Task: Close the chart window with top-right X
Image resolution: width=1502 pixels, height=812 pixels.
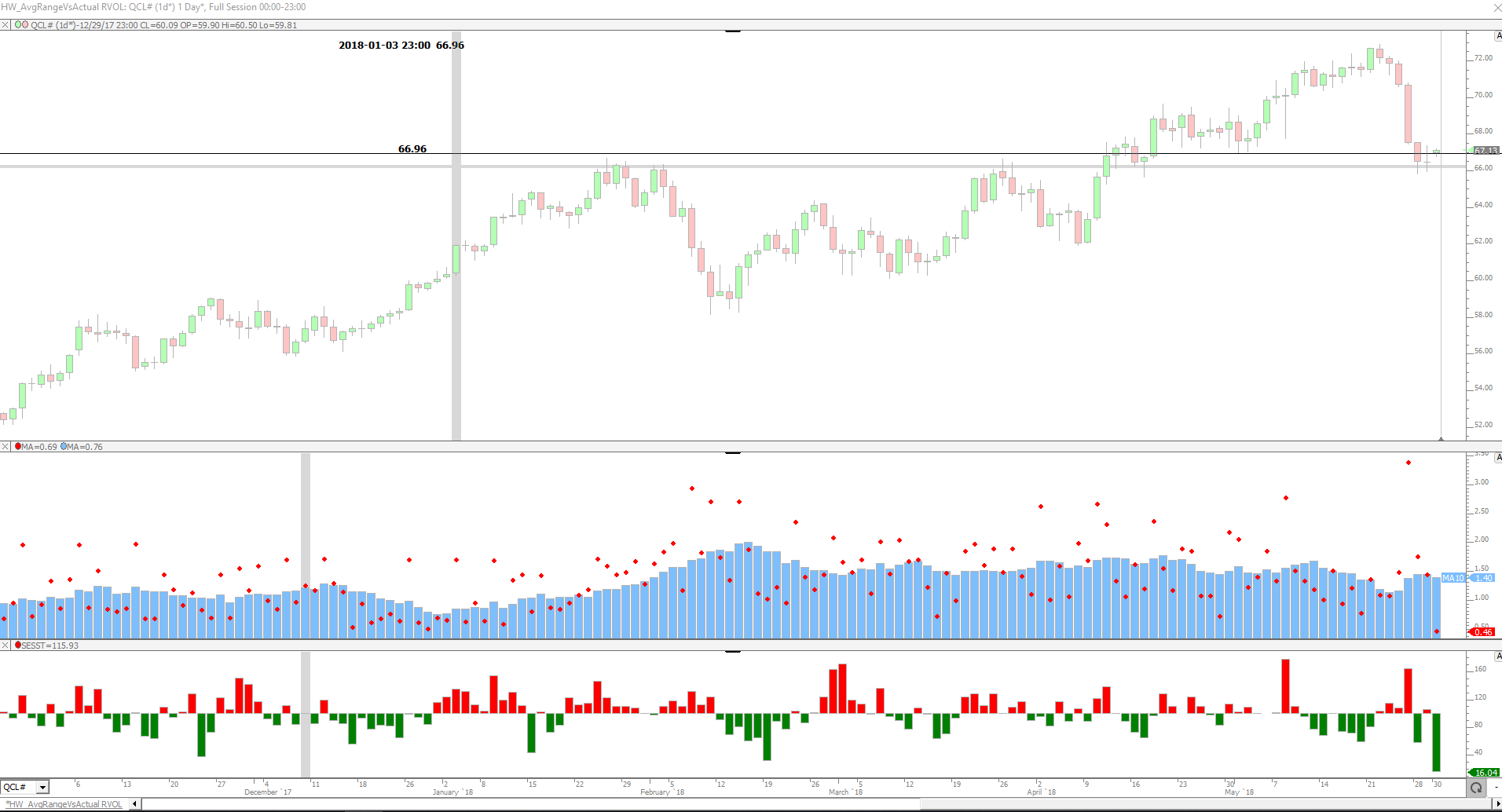Action: [x=1497, y=7]
